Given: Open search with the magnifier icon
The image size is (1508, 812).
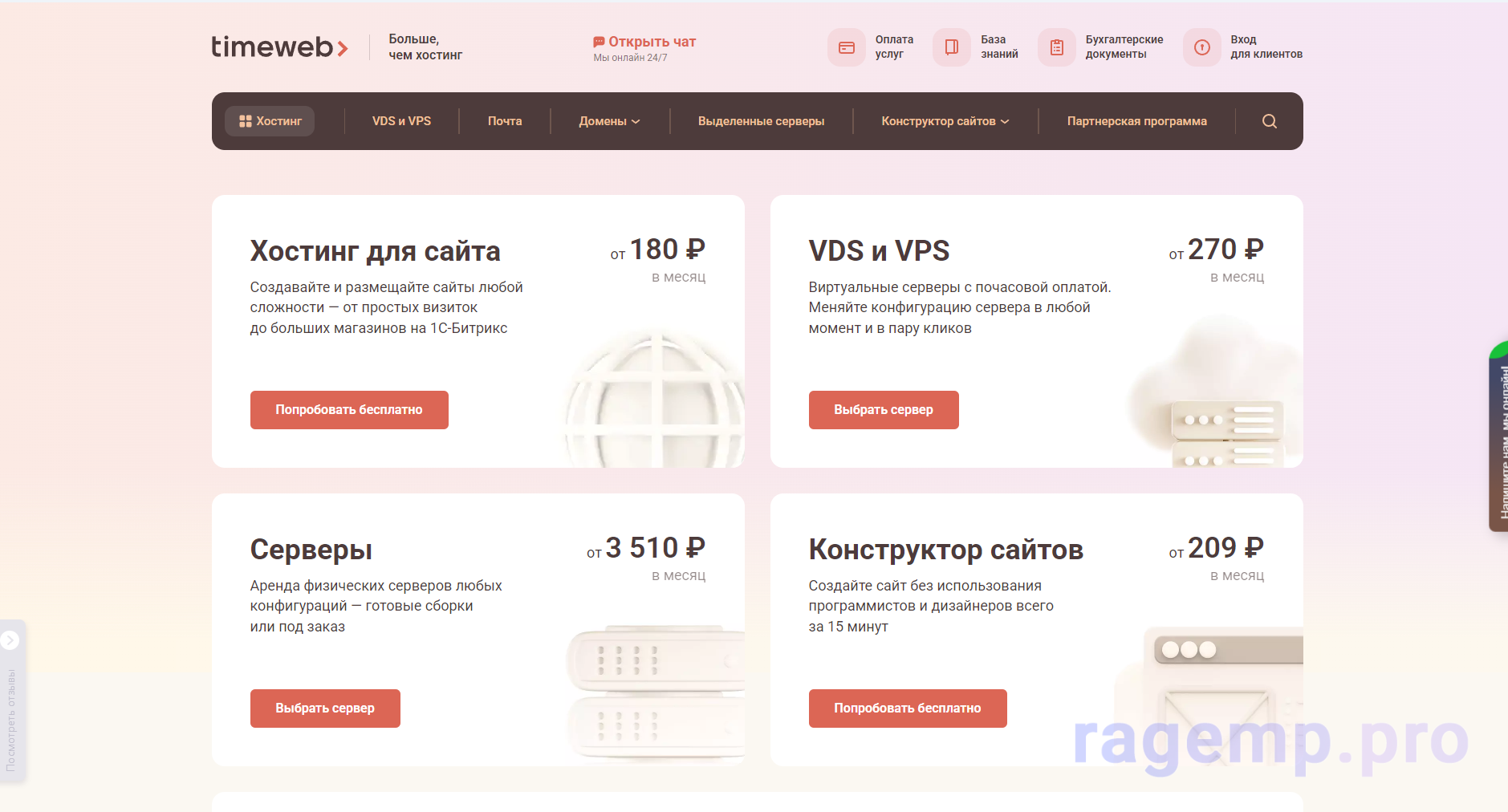Looking at the screenshot, I should (1269, 121).
